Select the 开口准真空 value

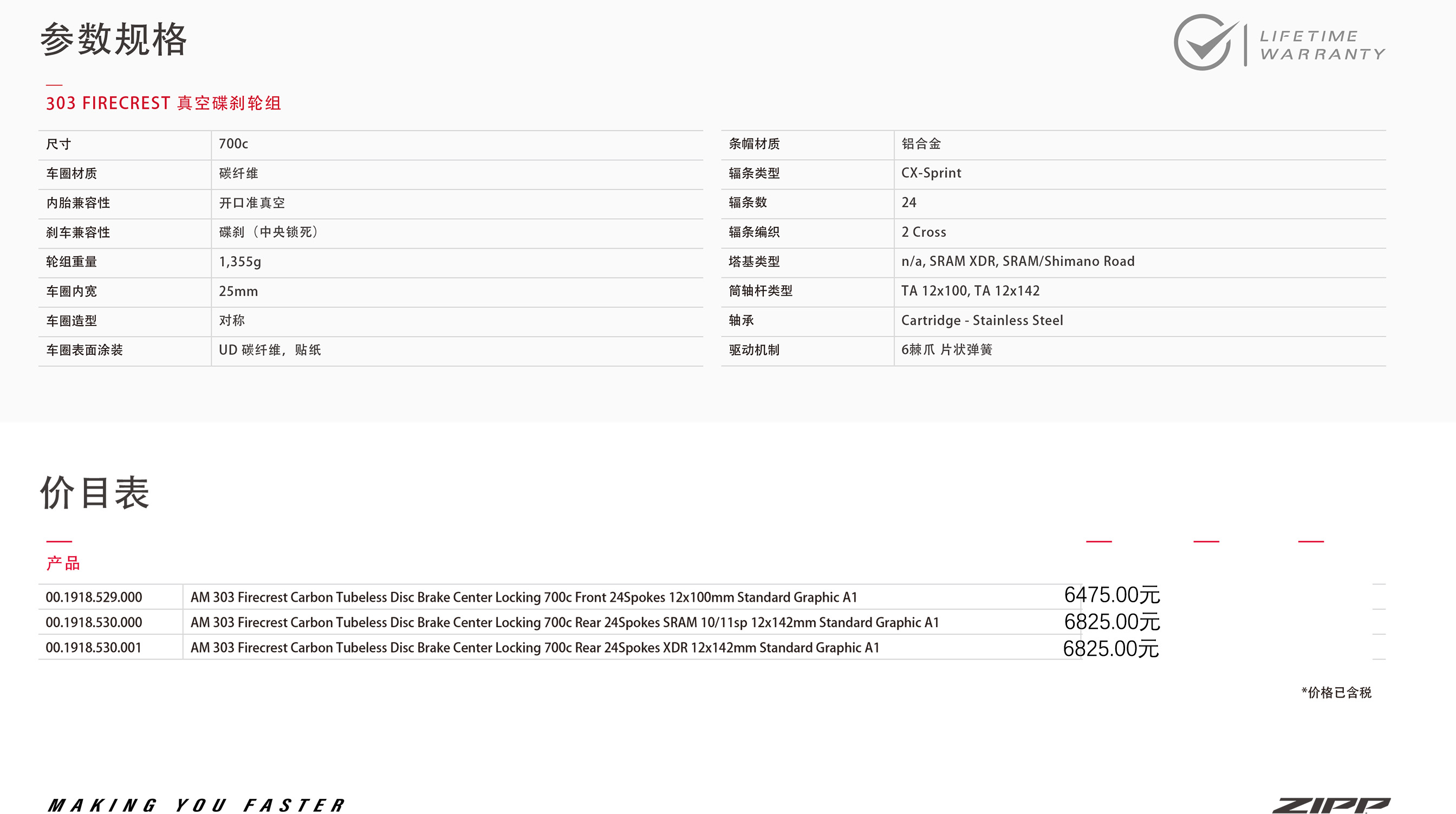(x=252, y=203)
